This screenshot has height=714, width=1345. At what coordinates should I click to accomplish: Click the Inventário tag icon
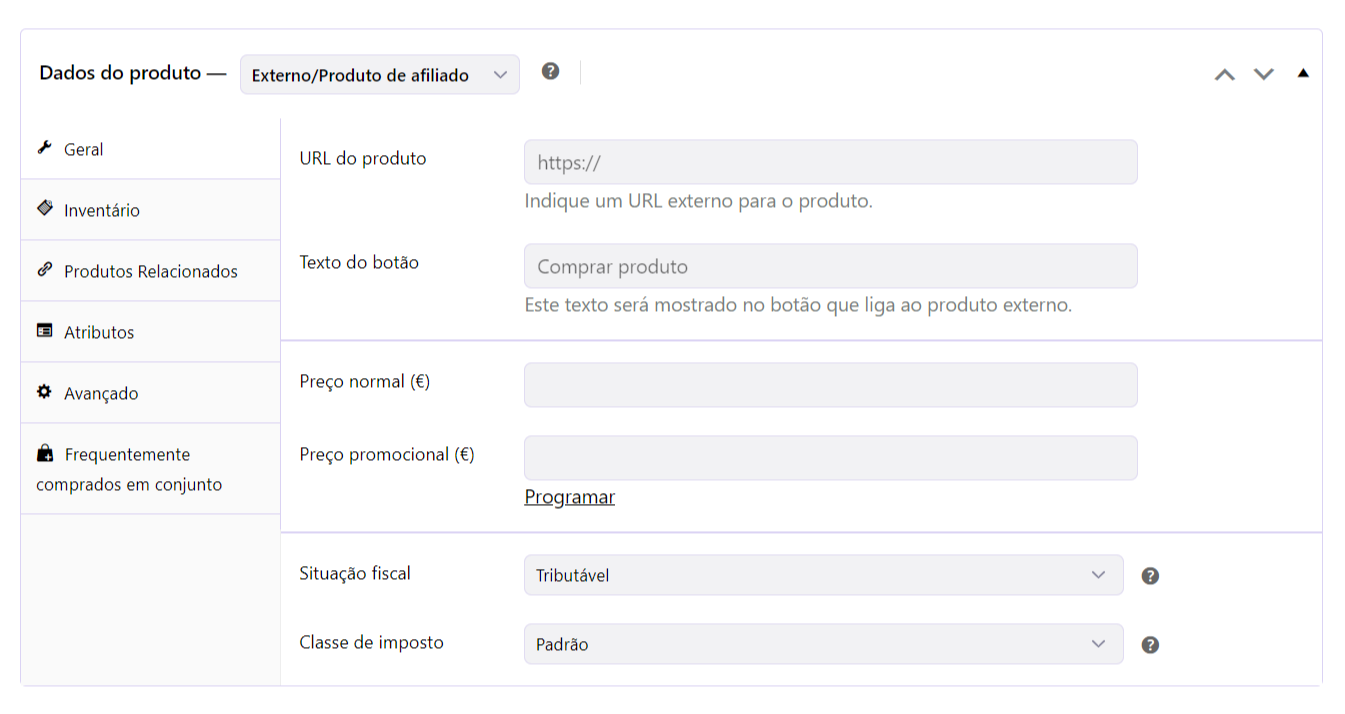tap(44, 209)
